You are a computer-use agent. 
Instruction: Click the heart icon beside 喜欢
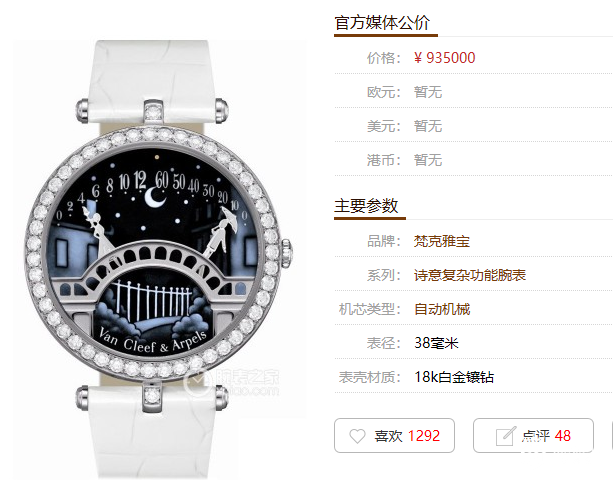tap(357, 436)
